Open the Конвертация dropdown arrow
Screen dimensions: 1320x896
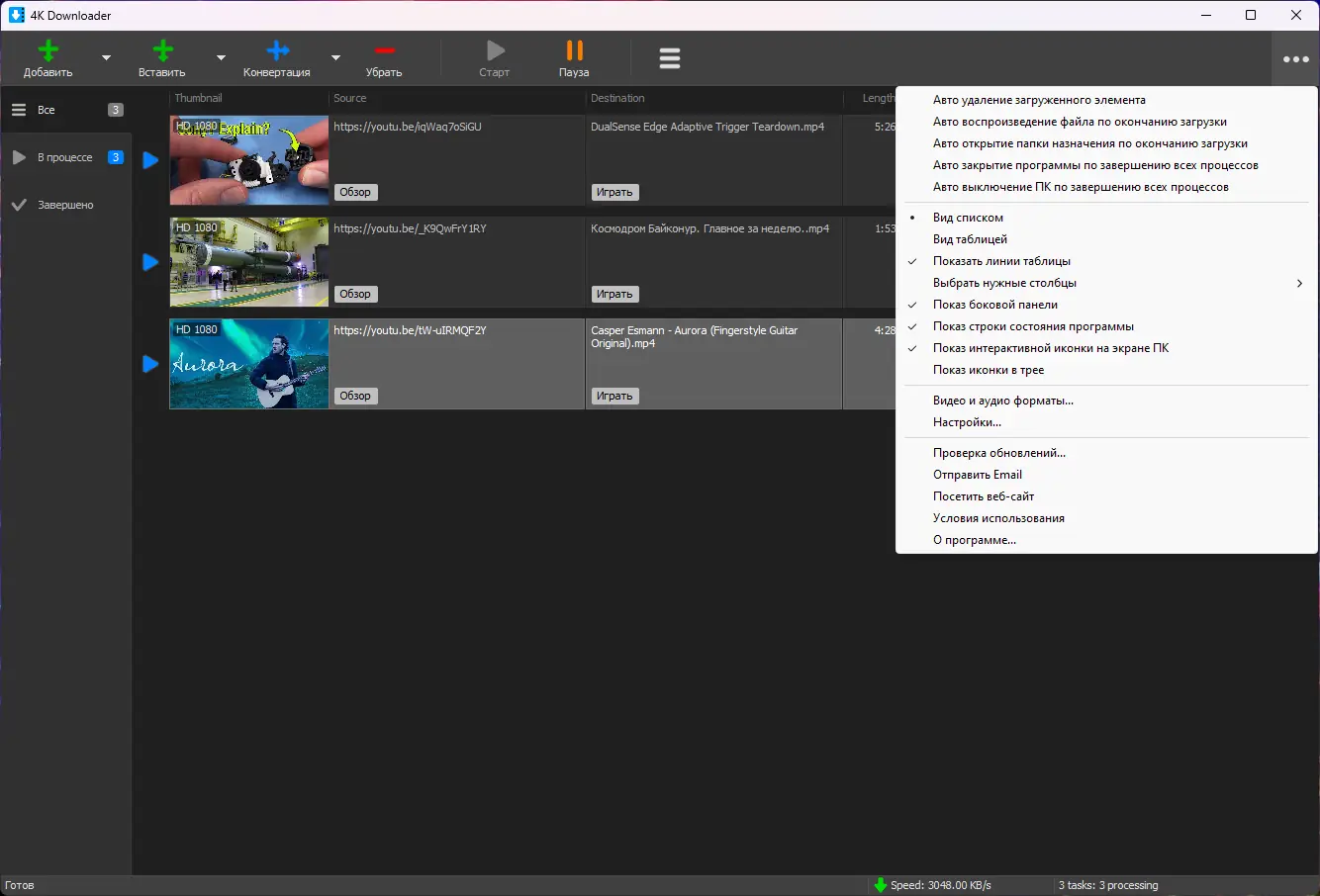(x=335, y=57)
